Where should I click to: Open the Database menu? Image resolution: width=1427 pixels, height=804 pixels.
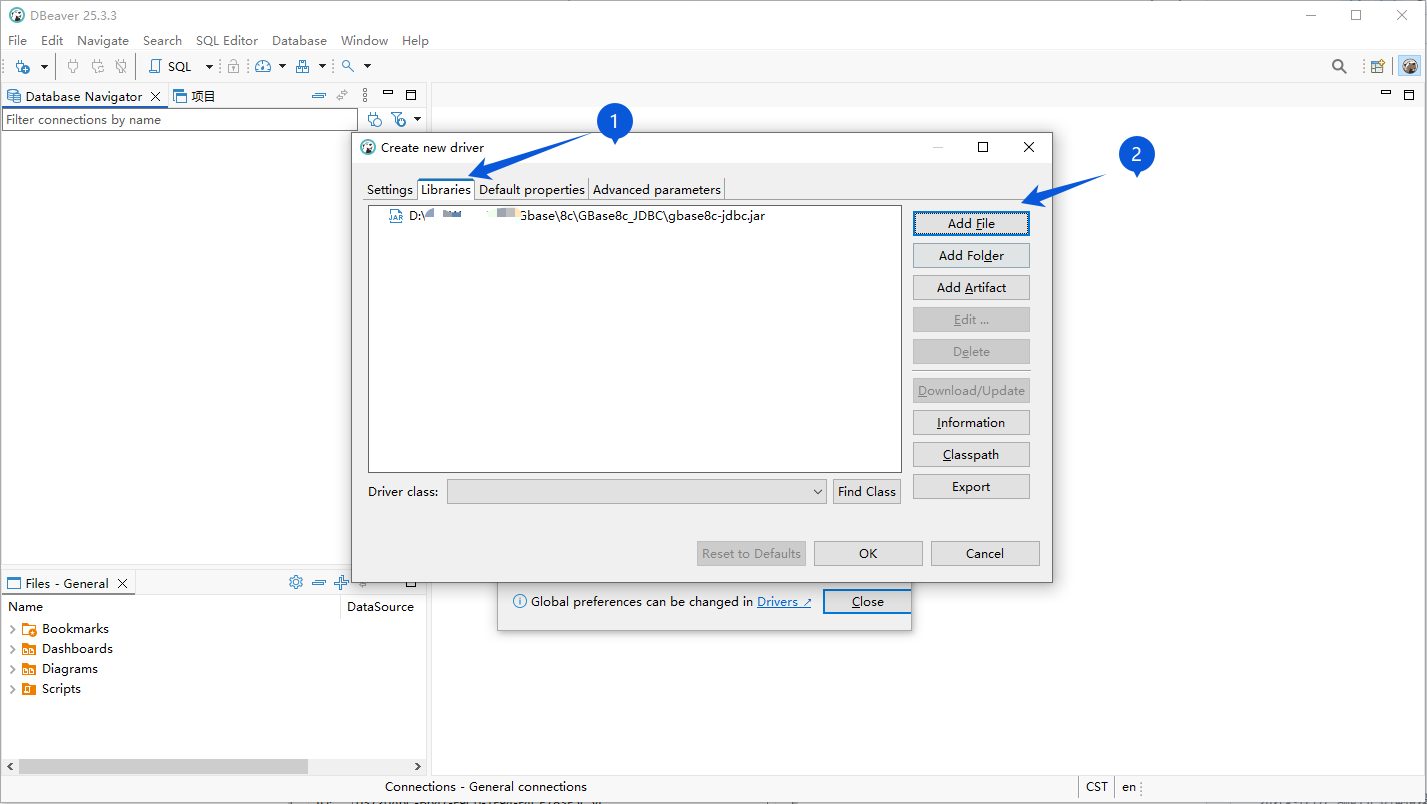click(x=299, y=41)
